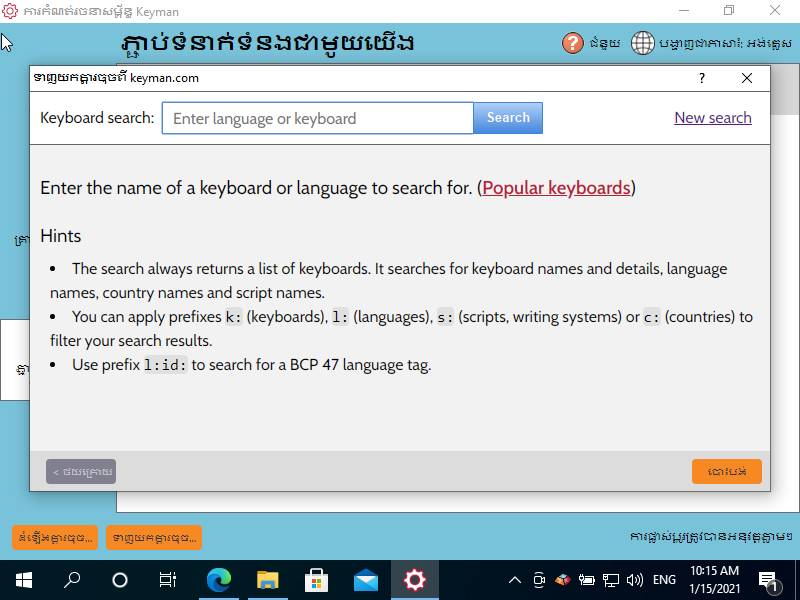The image size is (800, 600).
Task: Open the Windows Start menu
Action: click(x=24, y=580)
